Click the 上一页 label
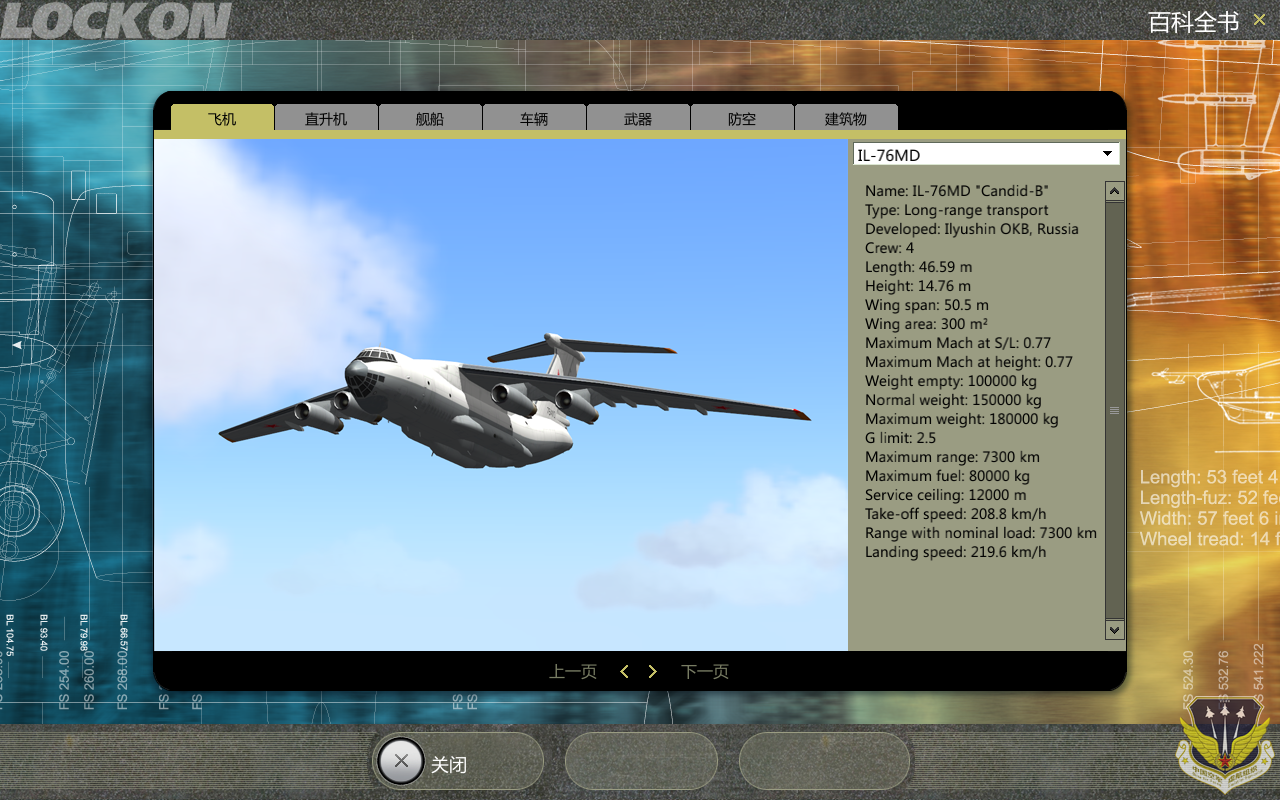This screenshot has height=800, width=1280. coord(573,672)
